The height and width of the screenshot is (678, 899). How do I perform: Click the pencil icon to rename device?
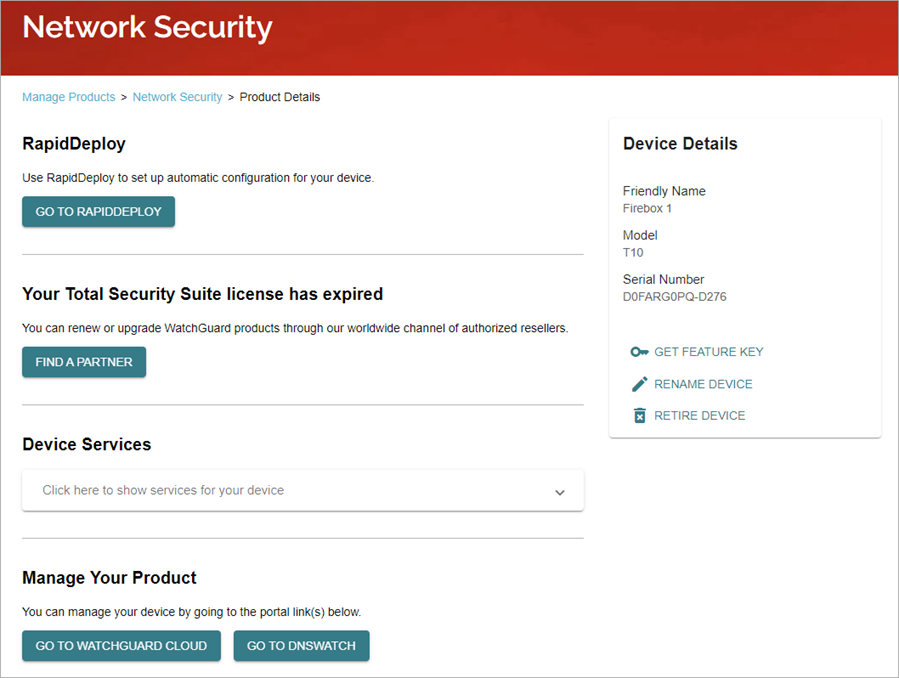(640, 384)
